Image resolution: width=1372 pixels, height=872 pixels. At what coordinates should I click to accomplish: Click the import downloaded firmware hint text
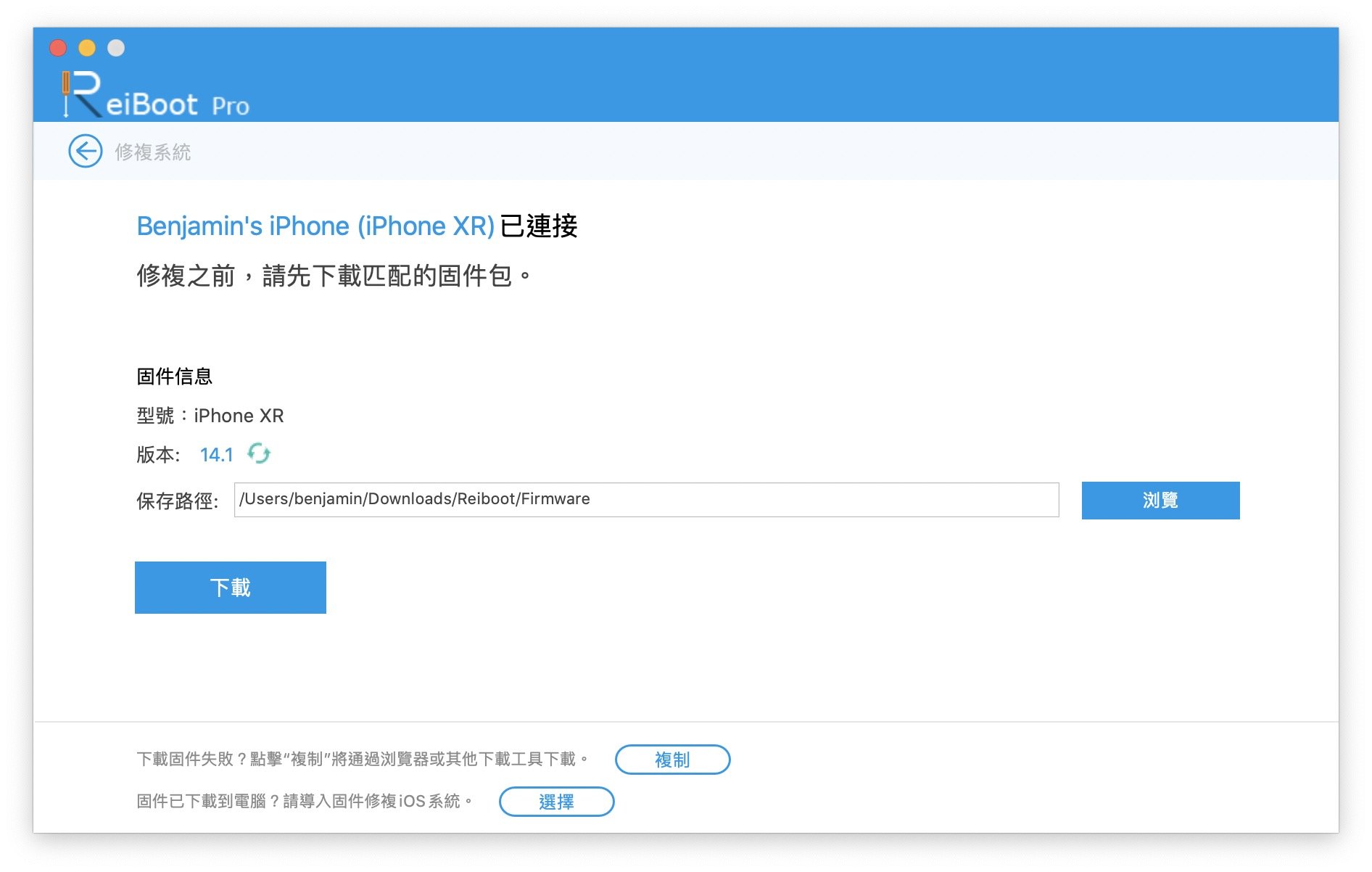point(305,802)
